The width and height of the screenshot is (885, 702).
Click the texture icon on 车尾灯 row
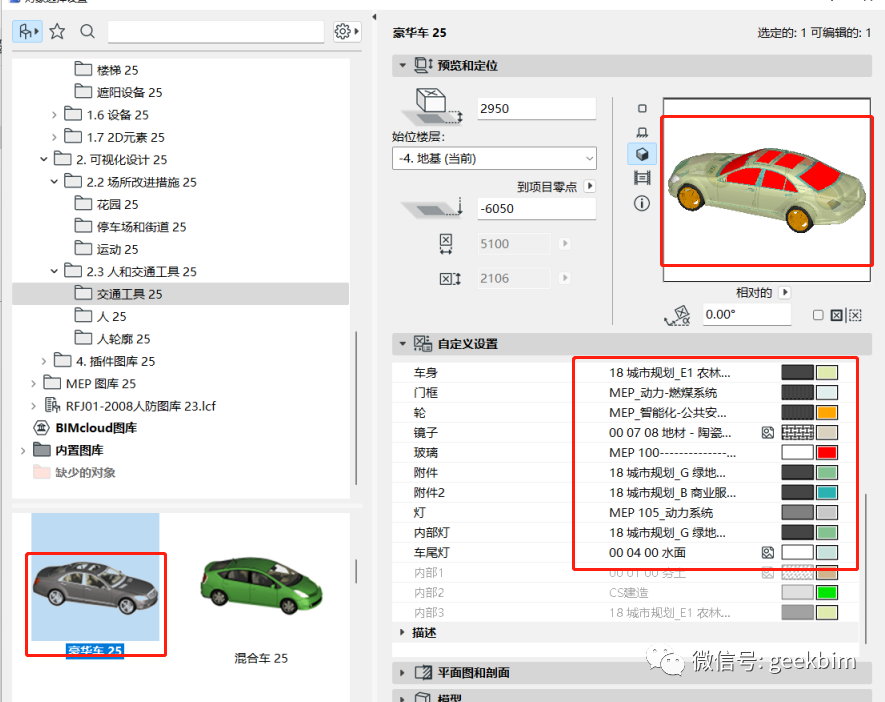click(x=768, y=552)
